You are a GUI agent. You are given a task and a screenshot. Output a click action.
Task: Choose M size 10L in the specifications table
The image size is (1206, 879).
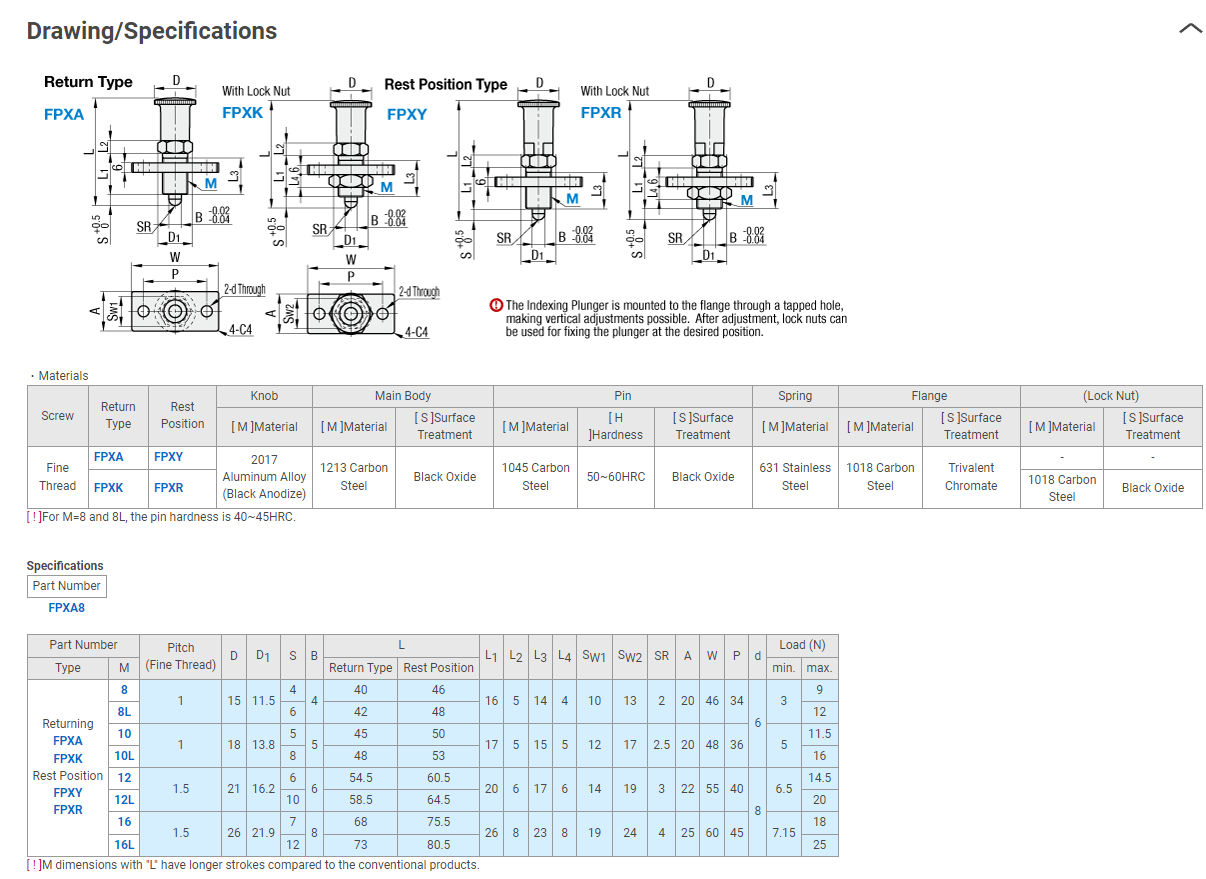124,756
